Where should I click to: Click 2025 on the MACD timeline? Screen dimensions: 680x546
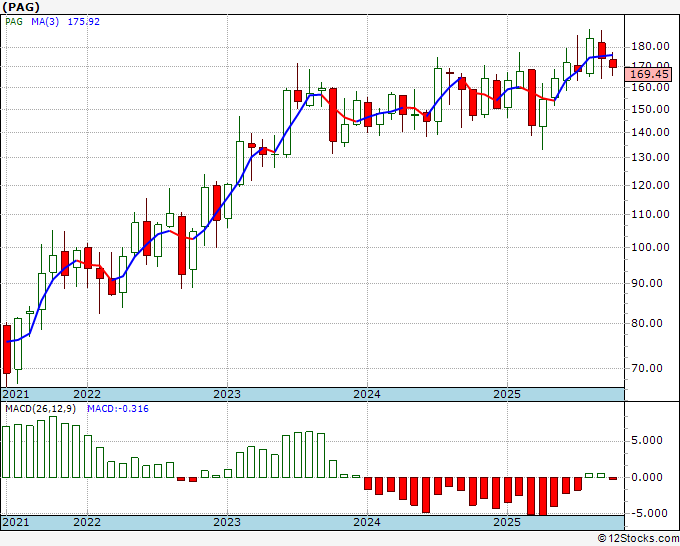click(x=507, y=522)
